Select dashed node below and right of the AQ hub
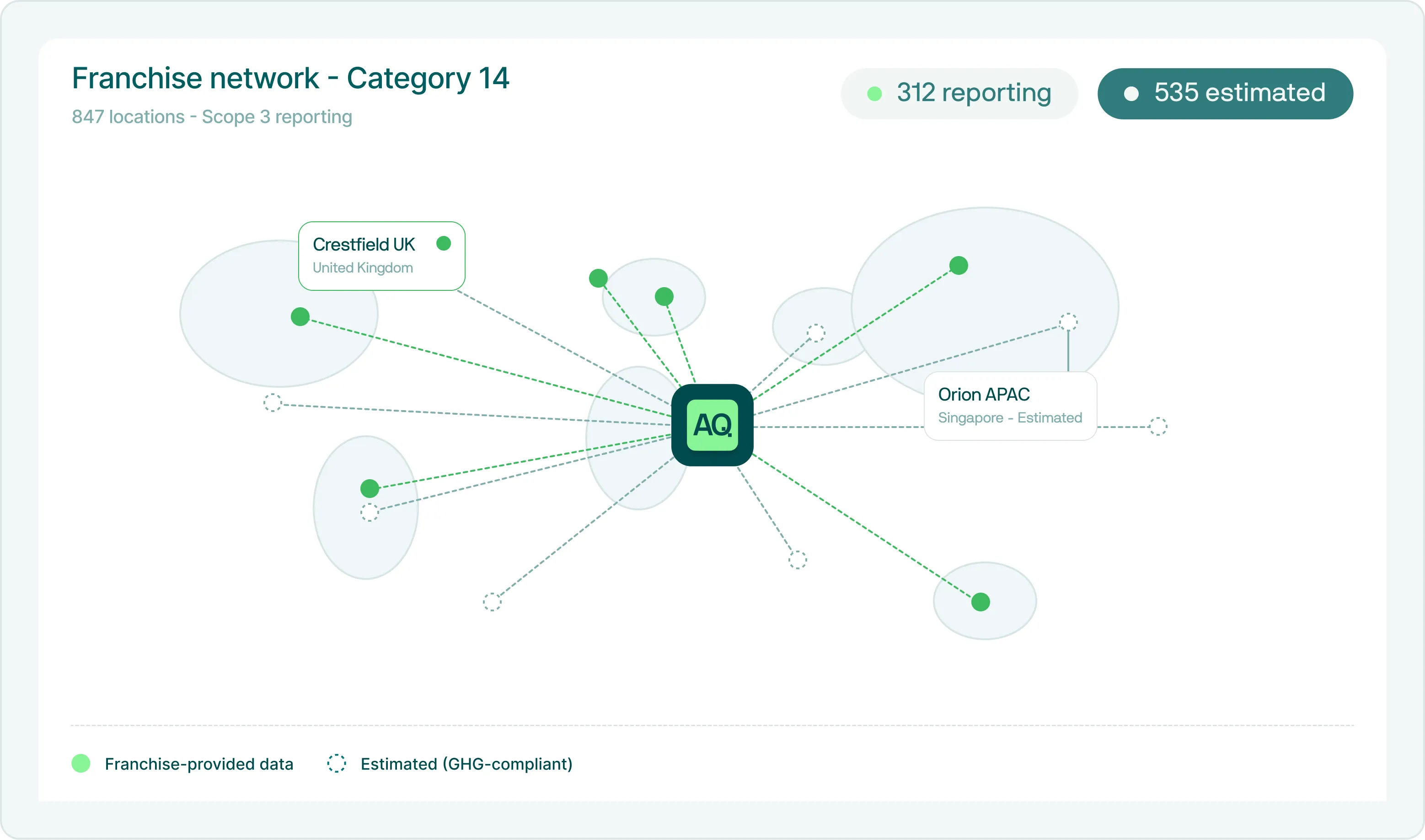 pyautogui.click(x=798, y=560)
